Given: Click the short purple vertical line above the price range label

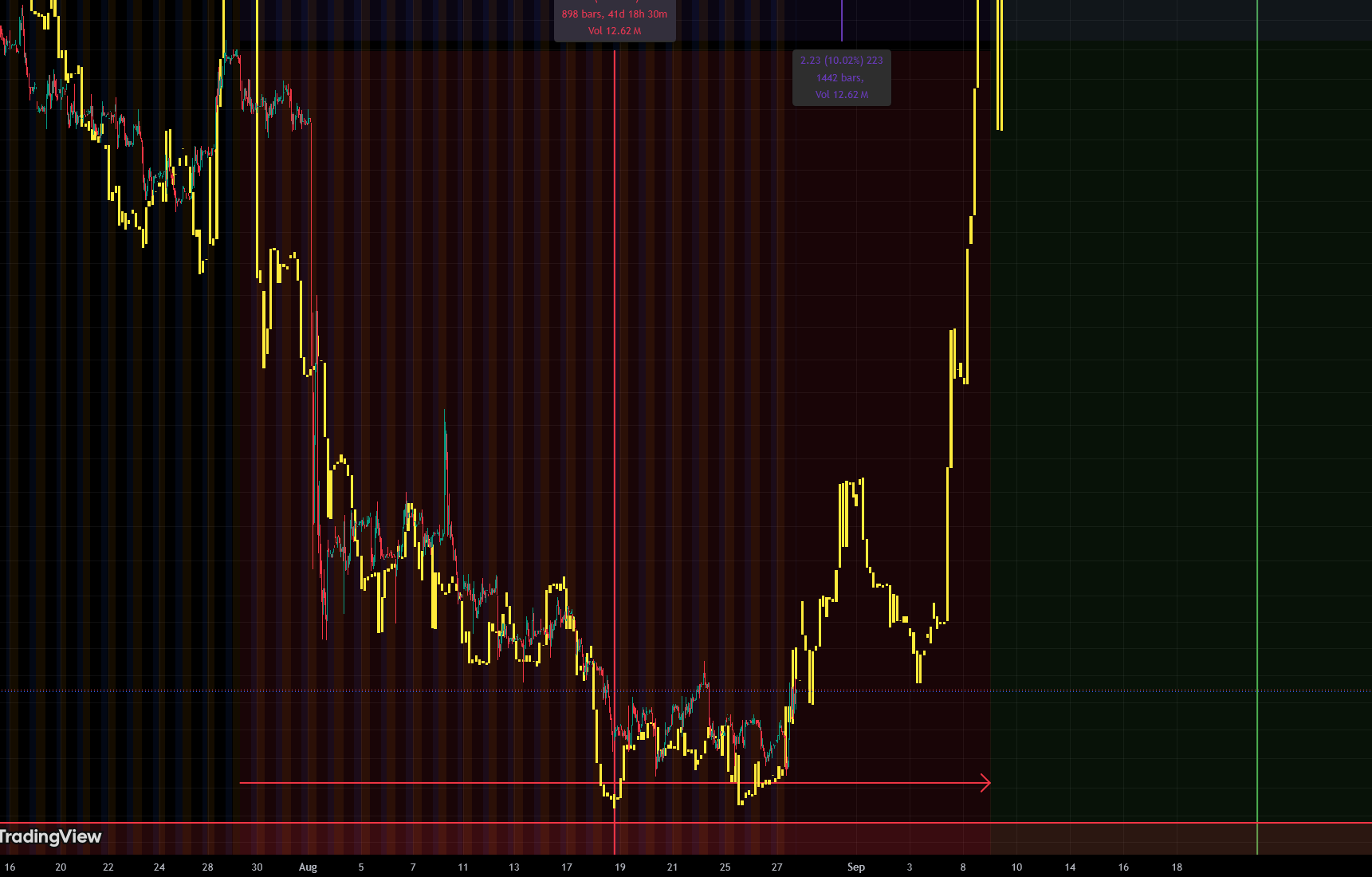Looking at the screenshot, I should click(842, 20).
